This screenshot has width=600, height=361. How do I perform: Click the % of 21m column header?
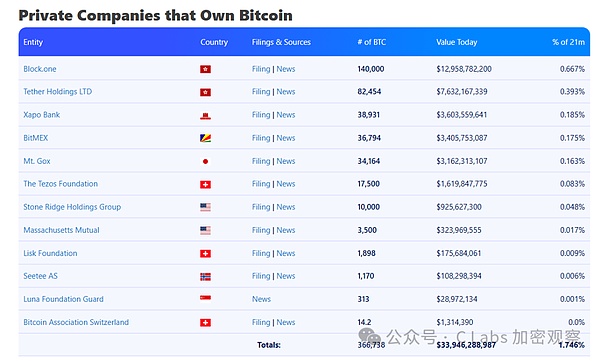[x=568, y=42]
